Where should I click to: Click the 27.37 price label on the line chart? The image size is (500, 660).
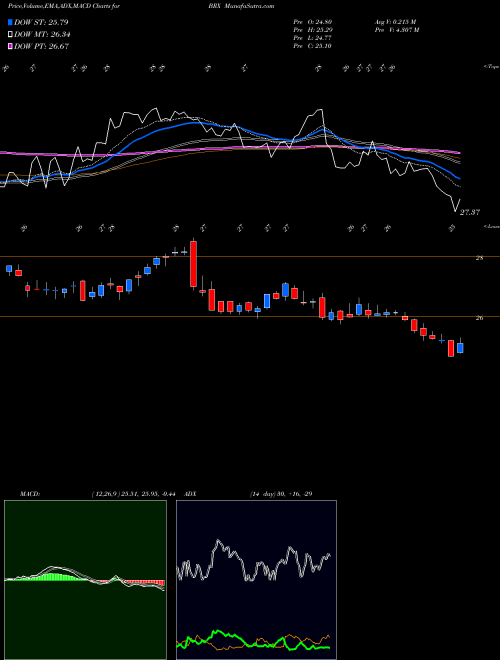pyautogui.click(x=470, y=213)
